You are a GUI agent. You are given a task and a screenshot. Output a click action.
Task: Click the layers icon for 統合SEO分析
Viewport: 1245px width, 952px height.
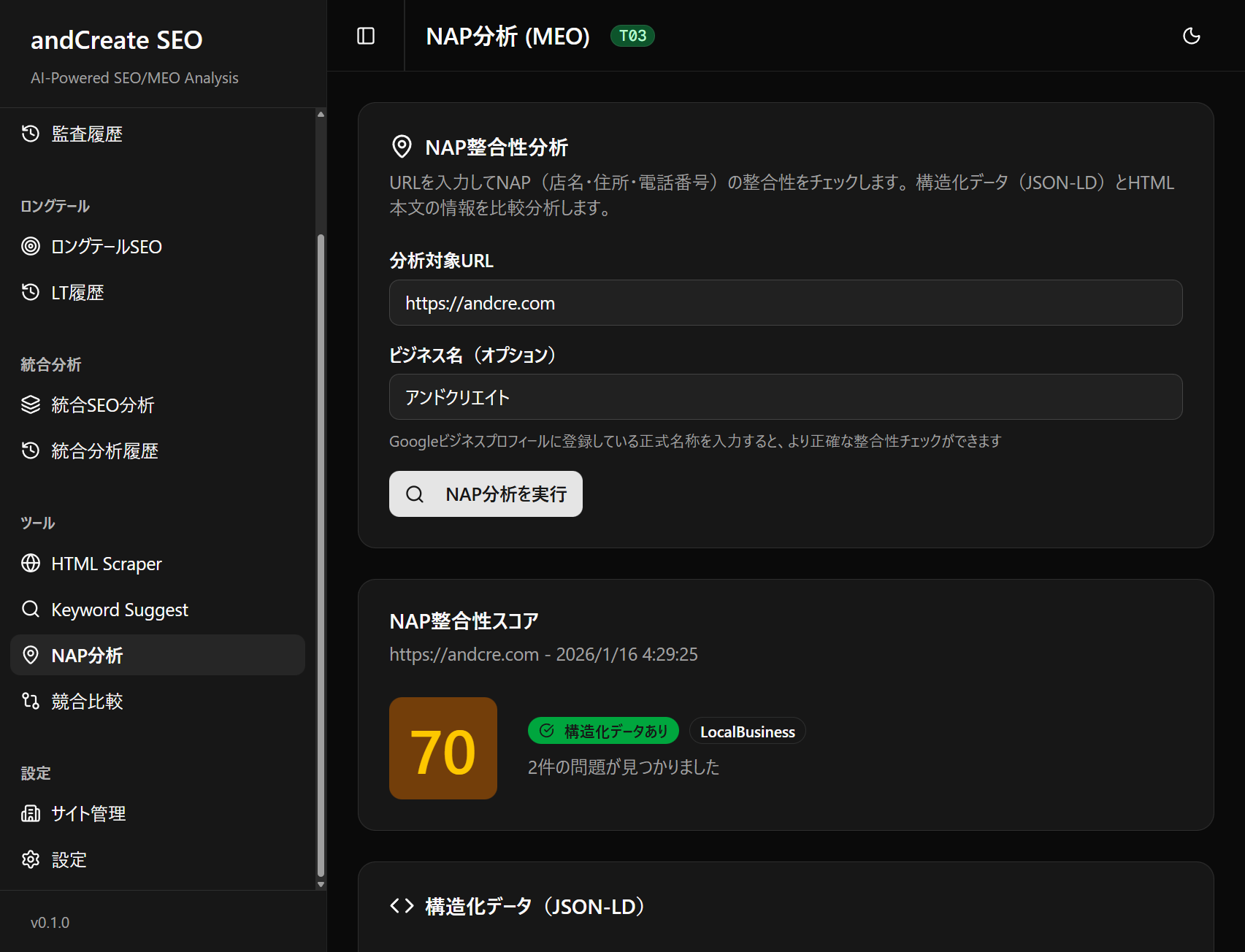(x=31, y=404)
